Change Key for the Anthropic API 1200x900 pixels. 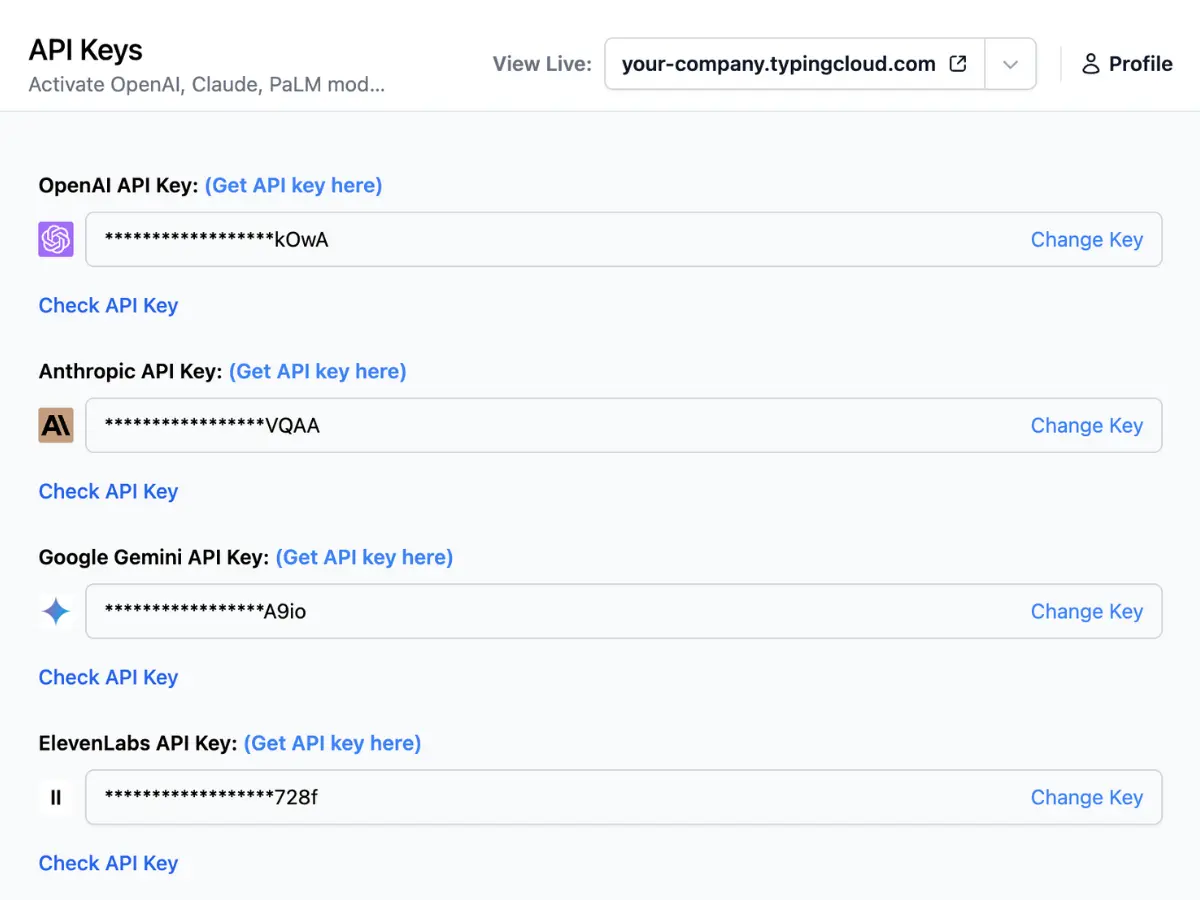[1086, 425]
